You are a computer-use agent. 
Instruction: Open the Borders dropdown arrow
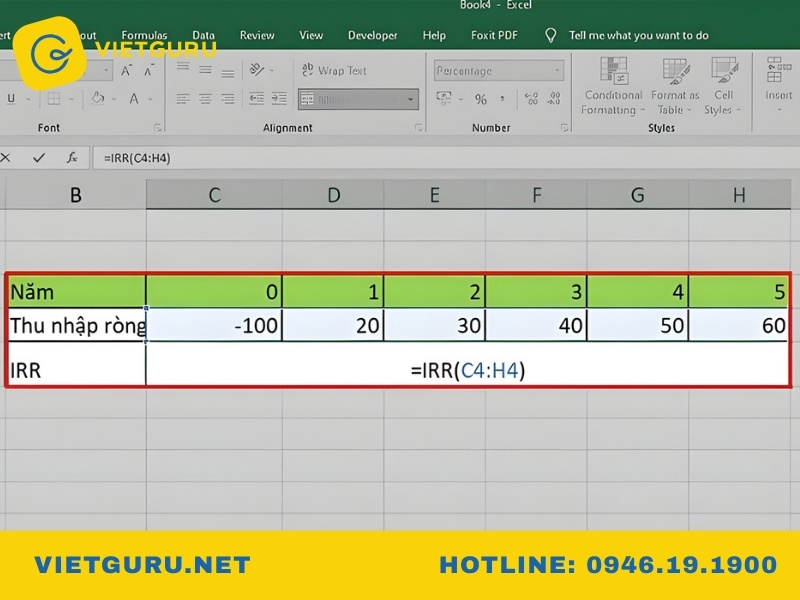point(71,99)
